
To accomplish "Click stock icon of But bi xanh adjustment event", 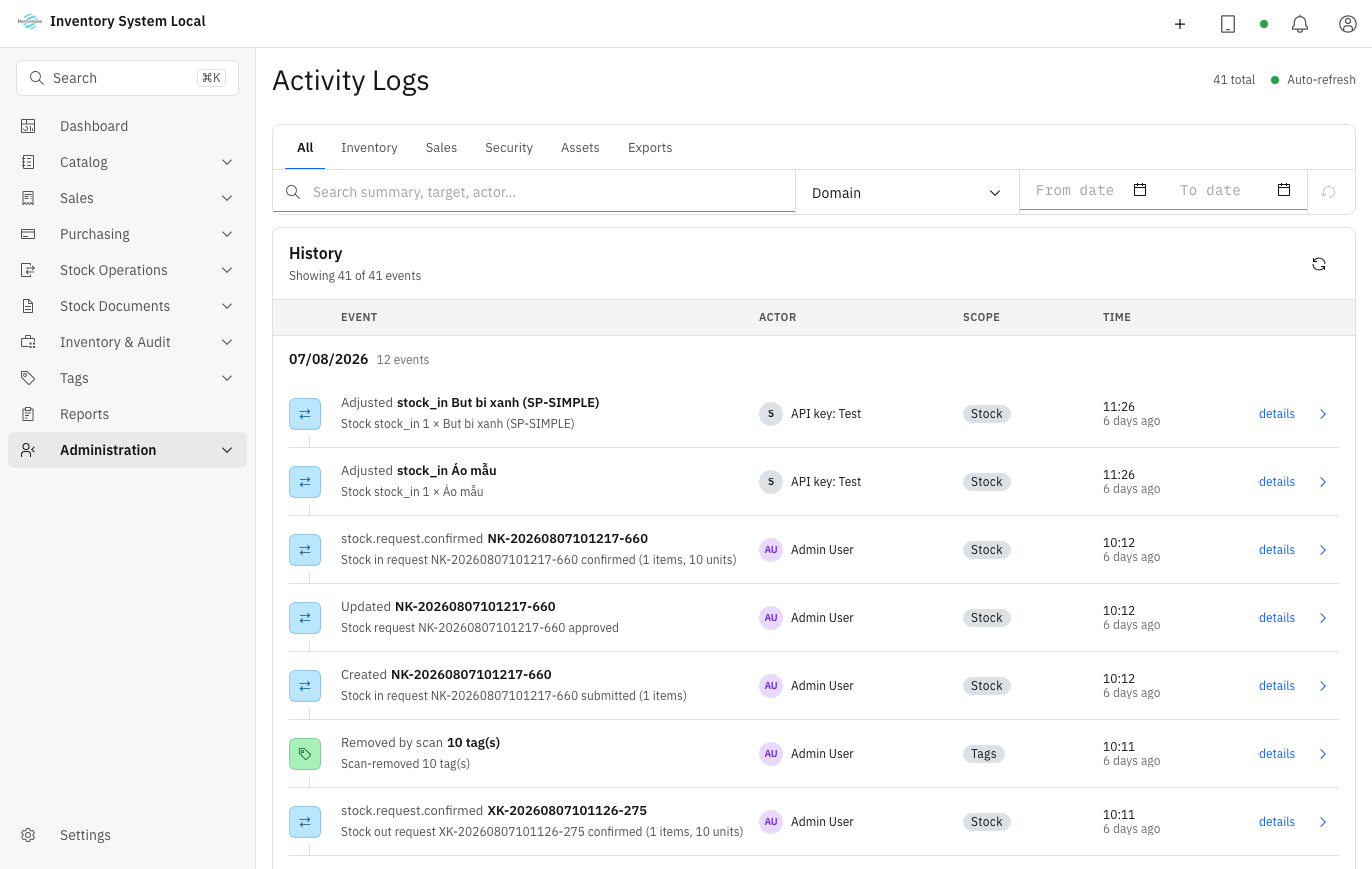I will [305, 414].
